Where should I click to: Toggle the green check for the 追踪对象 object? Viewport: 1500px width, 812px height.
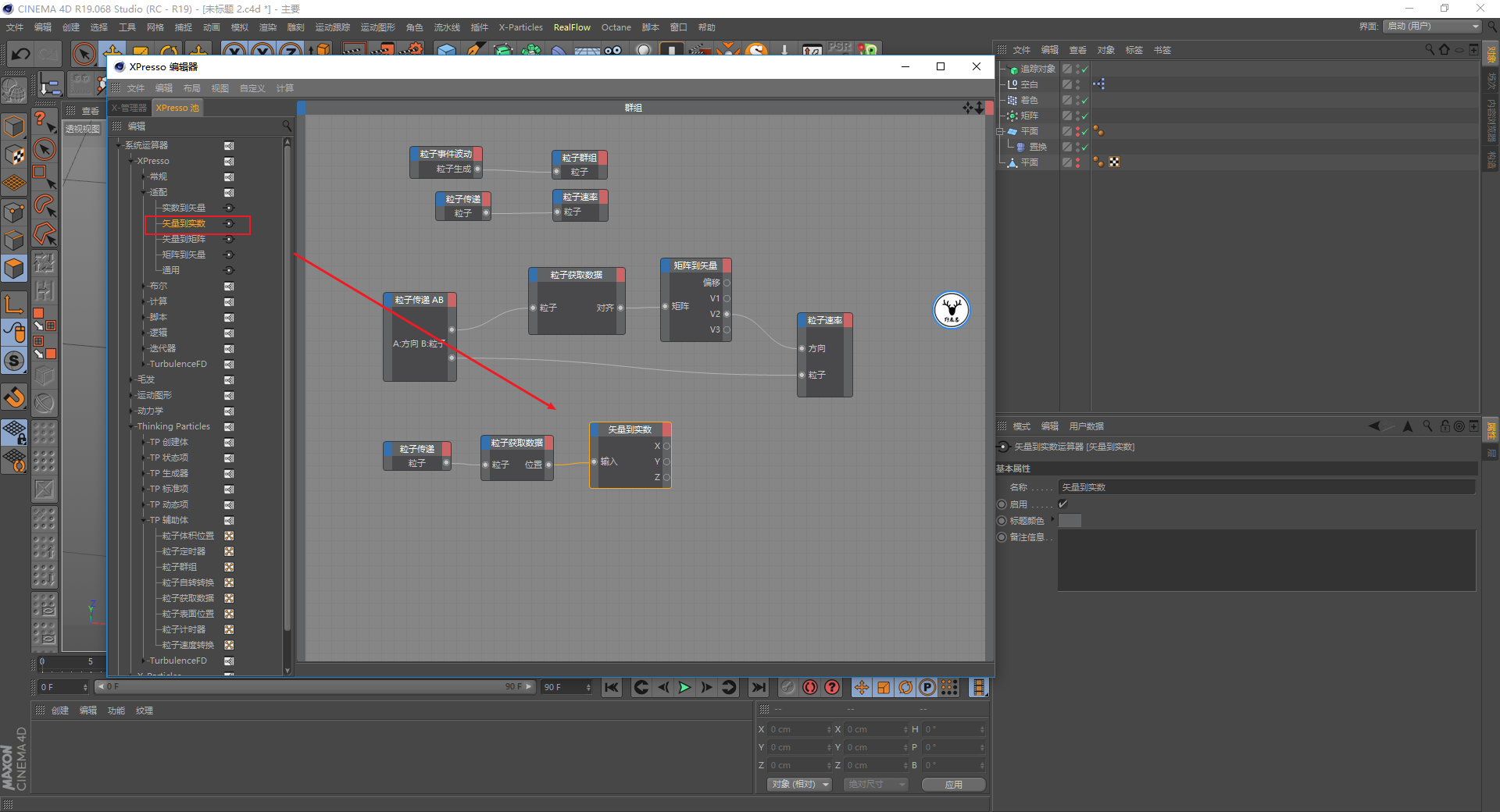point(1084,69)
